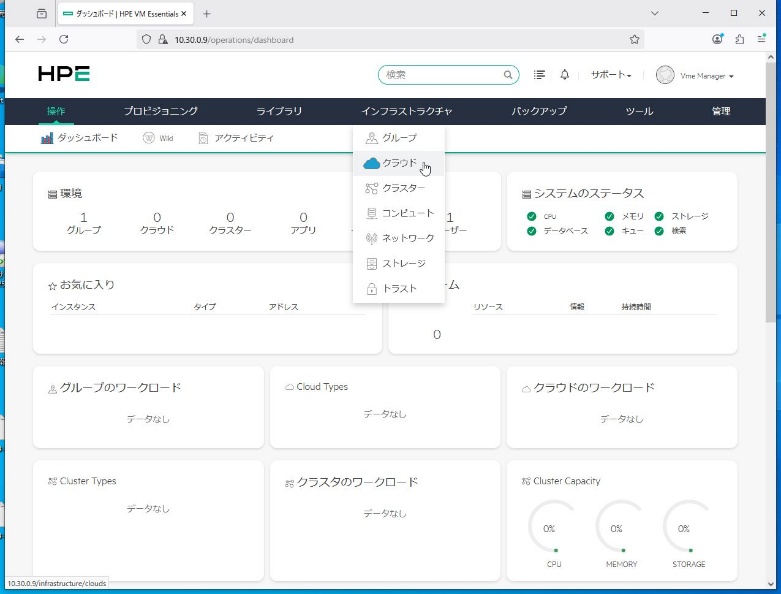The width and height of the screenshot is (781, 594).
Task: Open the notifications bell icon
Action: click(564, 75)
